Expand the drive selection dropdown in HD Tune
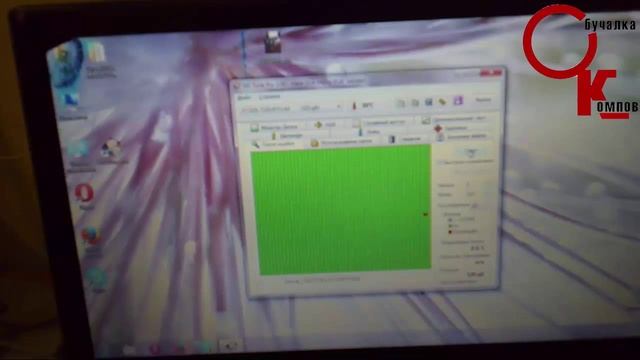The width and height of the screenshot is (640, 360). point(338,107)
